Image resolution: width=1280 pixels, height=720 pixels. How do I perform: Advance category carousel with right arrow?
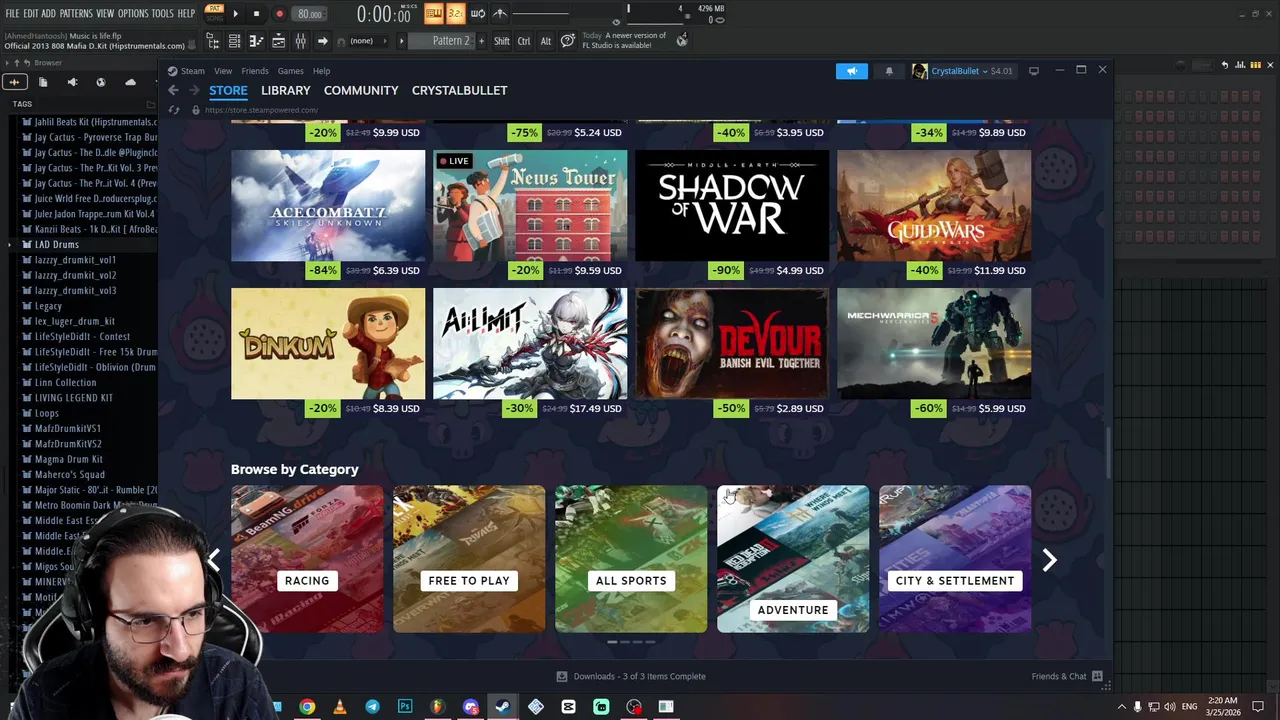pyautogui.click(x=1049, y=560)
